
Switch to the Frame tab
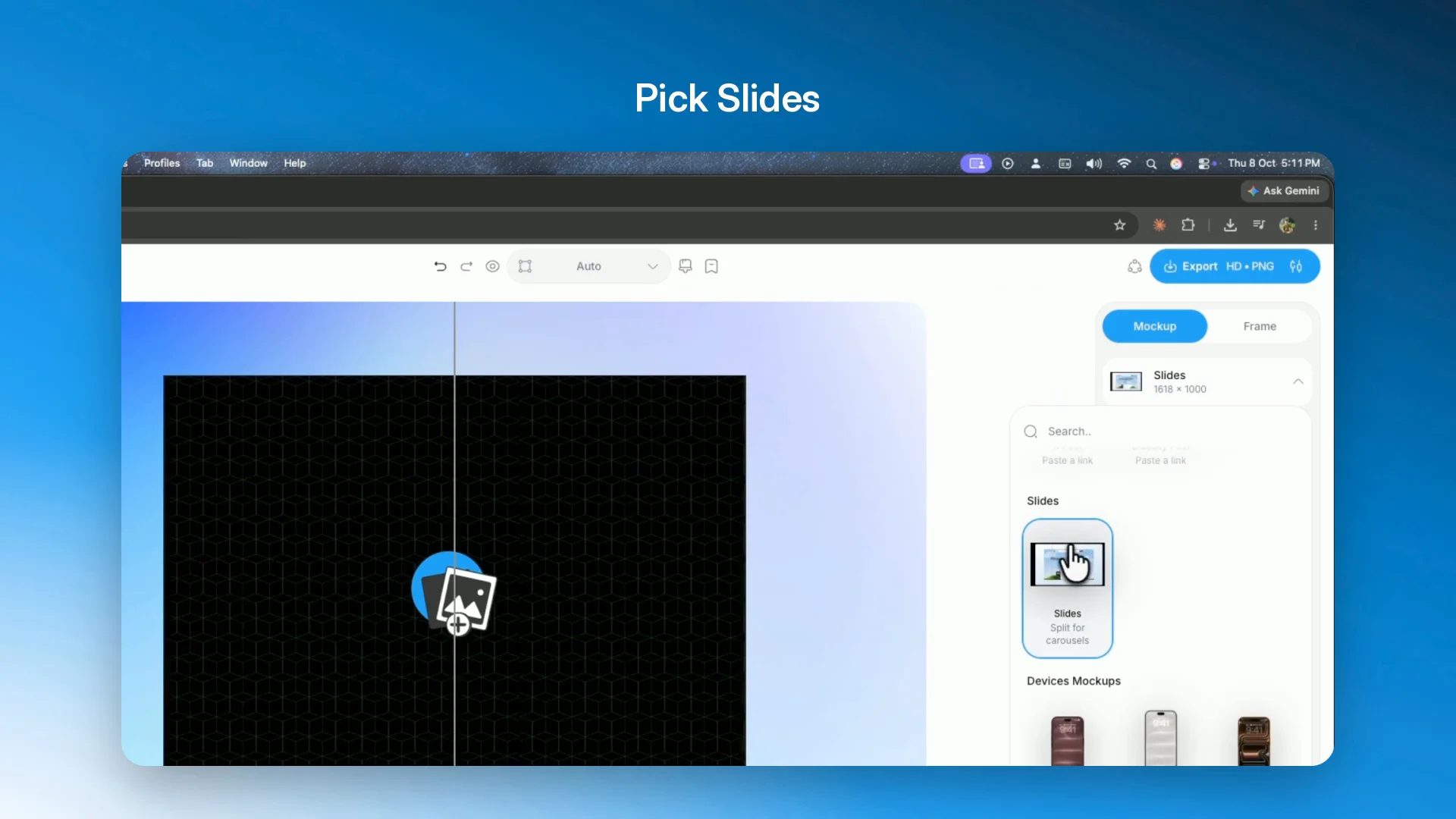(1260, 326)
